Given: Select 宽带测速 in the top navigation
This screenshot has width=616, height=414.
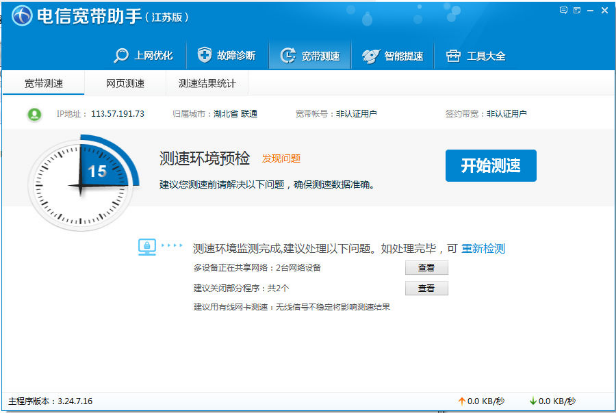Looking at the screenshot, I should tap(310, 55).
